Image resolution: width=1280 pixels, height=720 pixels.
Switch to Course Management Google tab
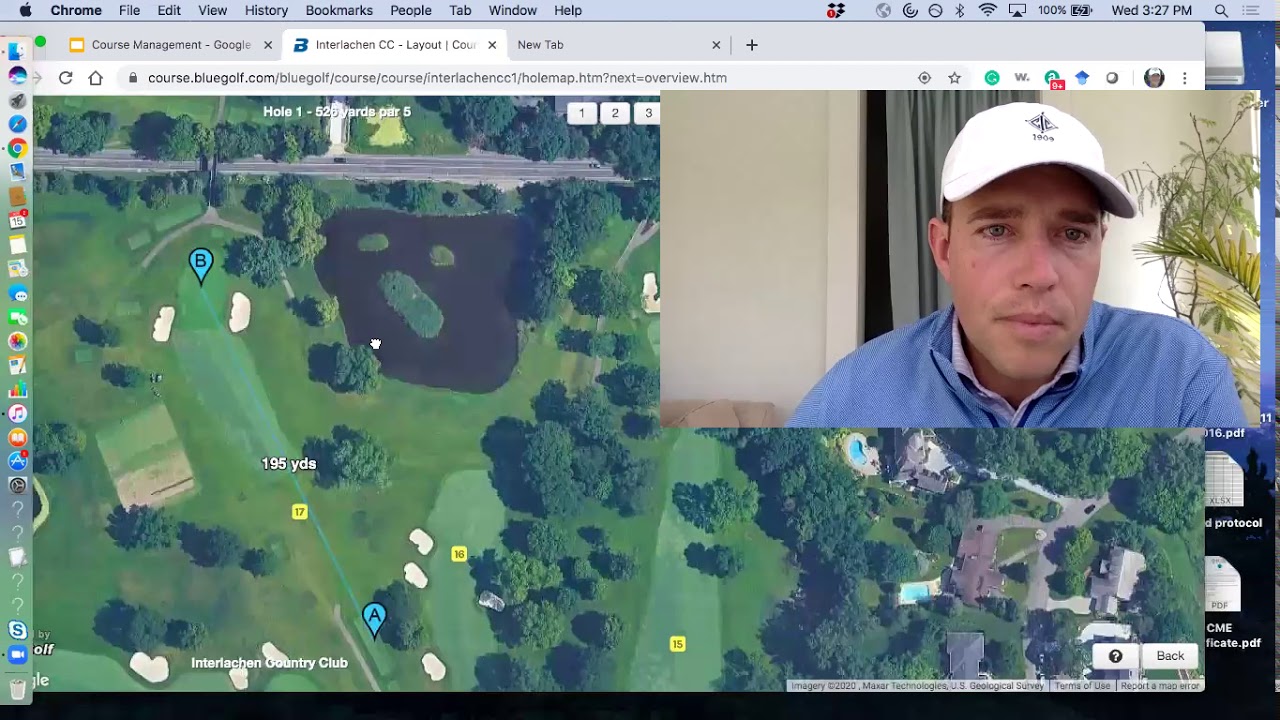(x=171, y=45)
